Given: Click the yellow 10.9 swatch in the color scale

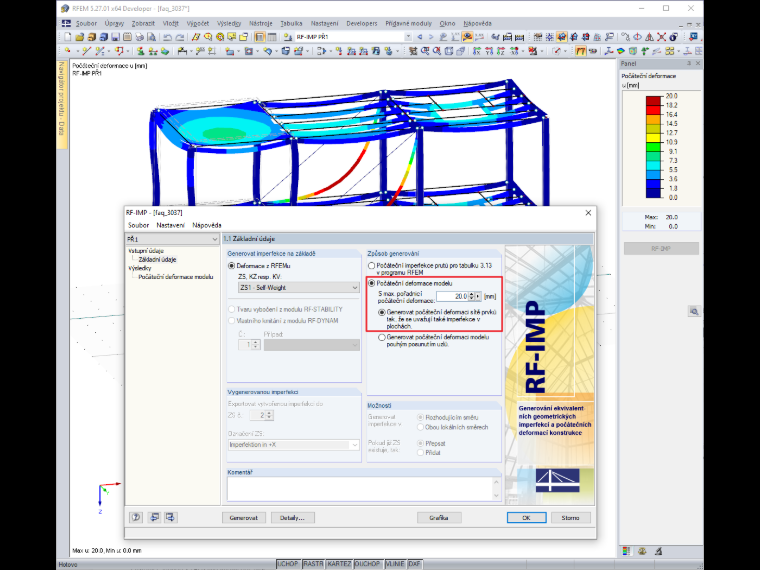Looking at the screenshot, I should 653,137.
